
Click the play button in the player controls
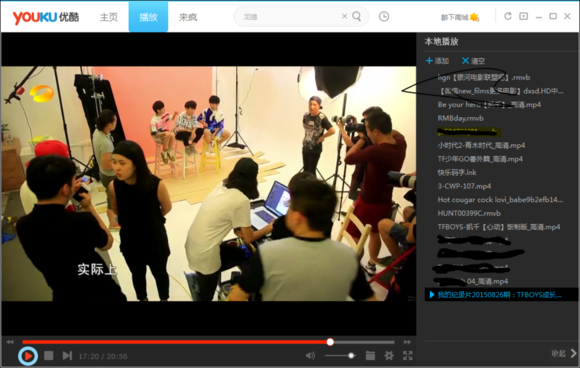(28, 356)
